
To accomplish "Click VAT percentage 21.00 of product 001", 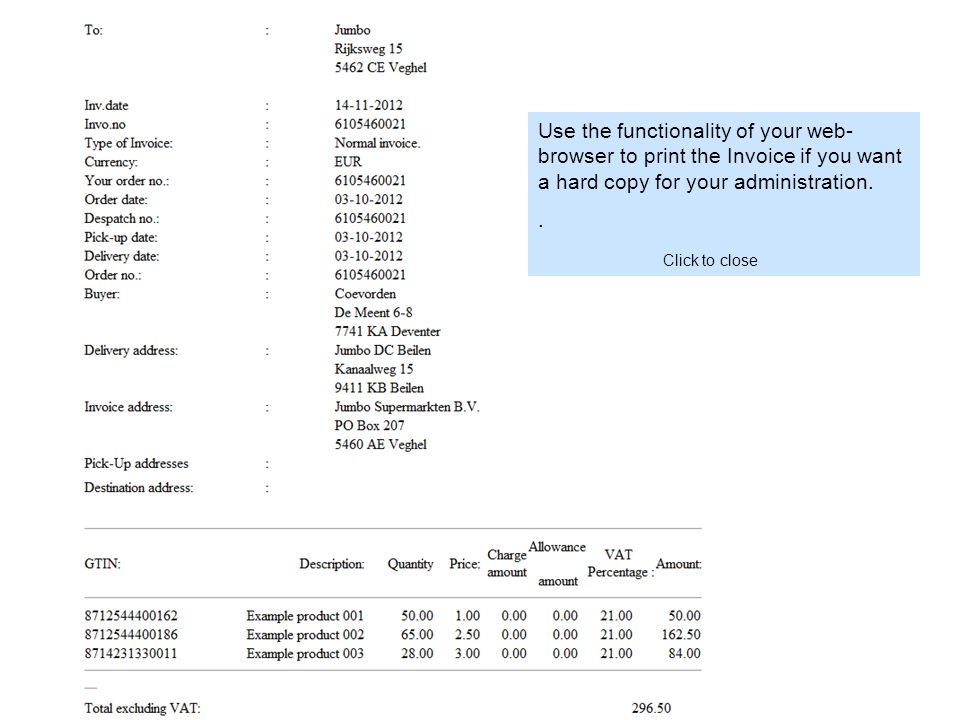I will click(616, 616).
